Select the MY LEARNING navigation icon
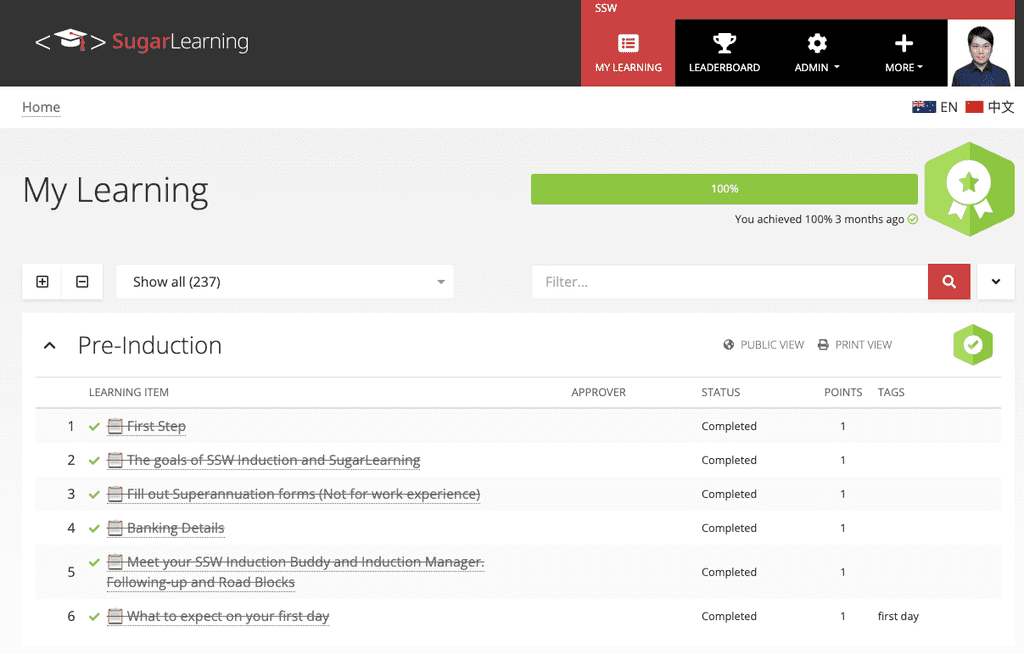Screen dimensions: 1024x654 coord(627,46)
